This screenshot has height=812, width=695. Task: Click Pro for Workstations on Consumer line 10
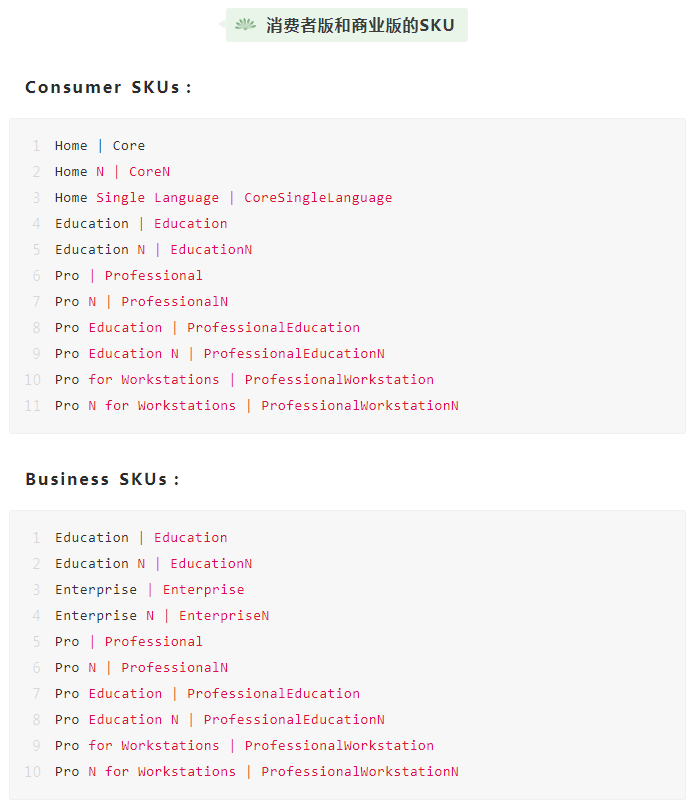pos(137,380)
